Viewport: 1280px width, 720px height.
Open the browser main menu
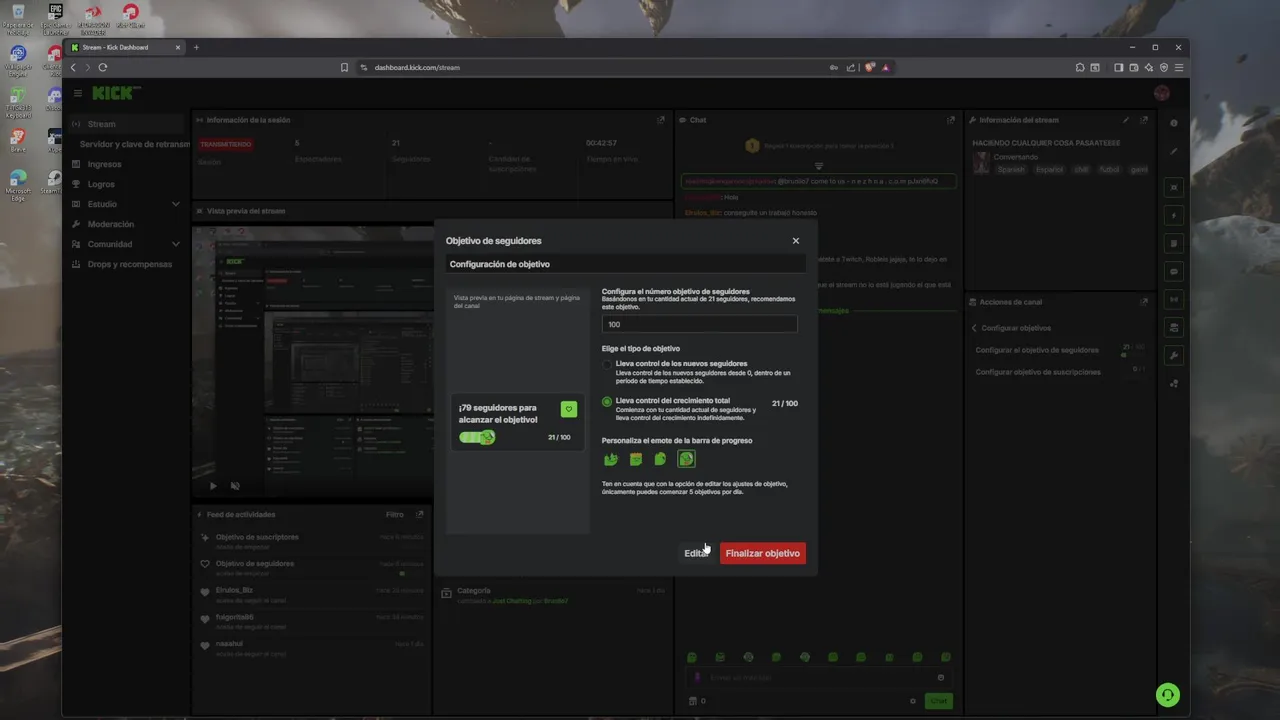coord(1180,67)
